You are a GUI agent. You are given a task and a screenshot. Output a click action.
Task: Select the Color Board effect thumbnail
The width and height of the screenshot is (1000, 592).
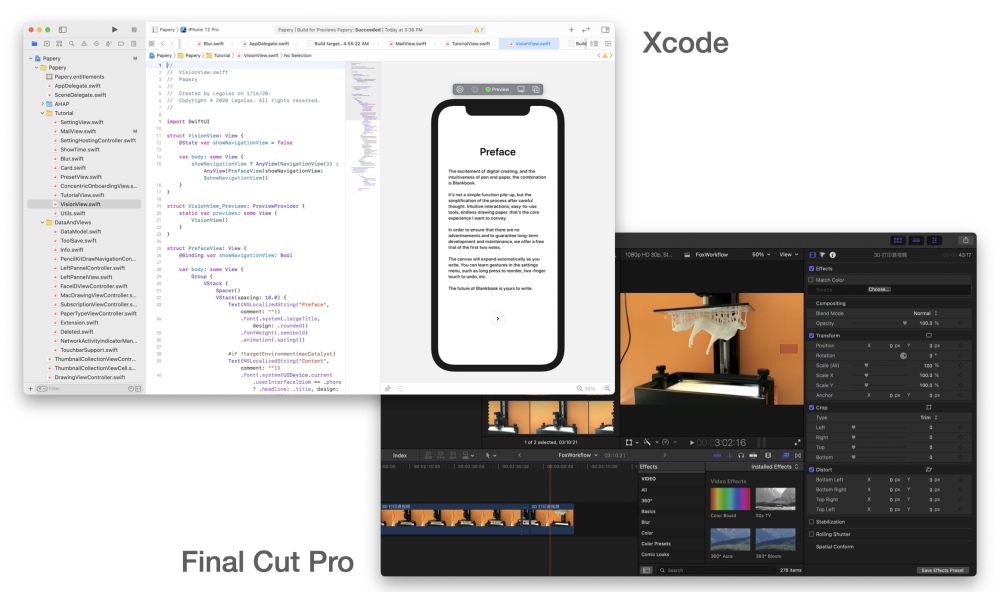point(730,499)
